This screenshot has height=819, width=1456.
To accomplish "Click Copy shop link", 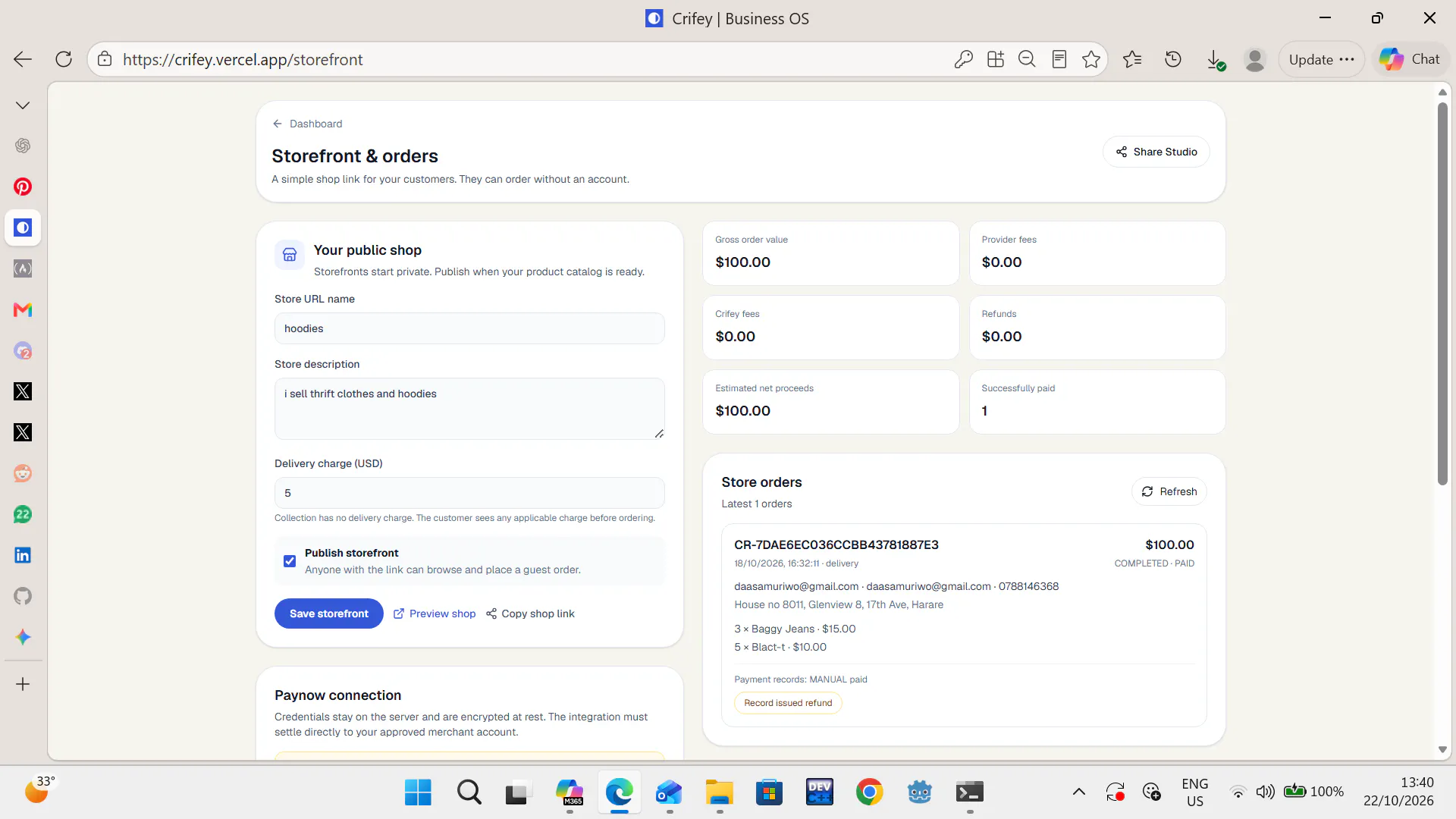I will click(530, 613).
